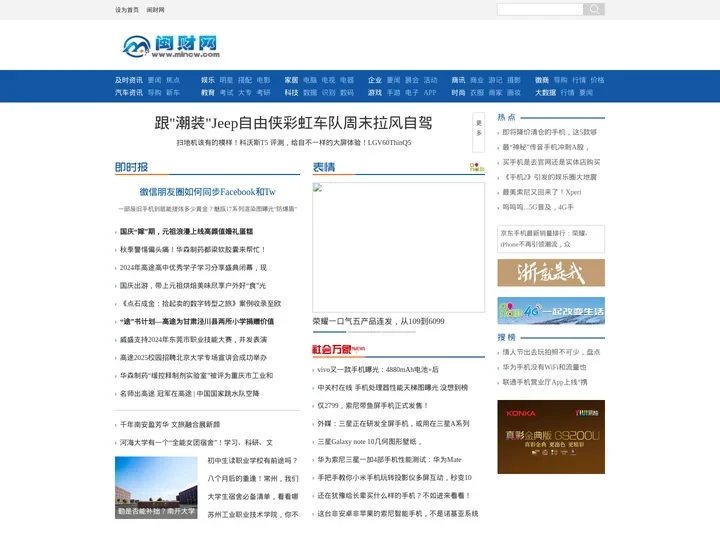The width and height of the screenshot is (720, 540).
Task: Open 威盛支持2024年东莞市职业技能大赛 item
Action: point(193,339)
